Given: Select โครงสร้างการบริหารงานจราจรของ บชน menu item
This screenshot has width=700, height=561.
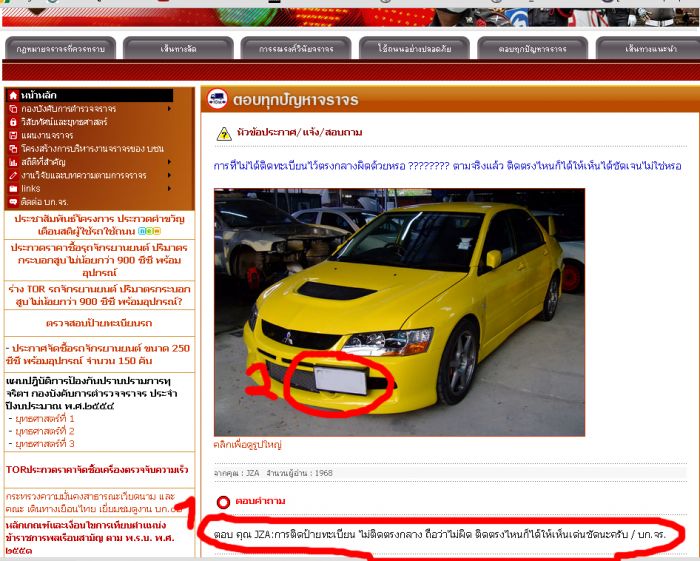Looking at the screenshot, I should click(x=92, y=149).
